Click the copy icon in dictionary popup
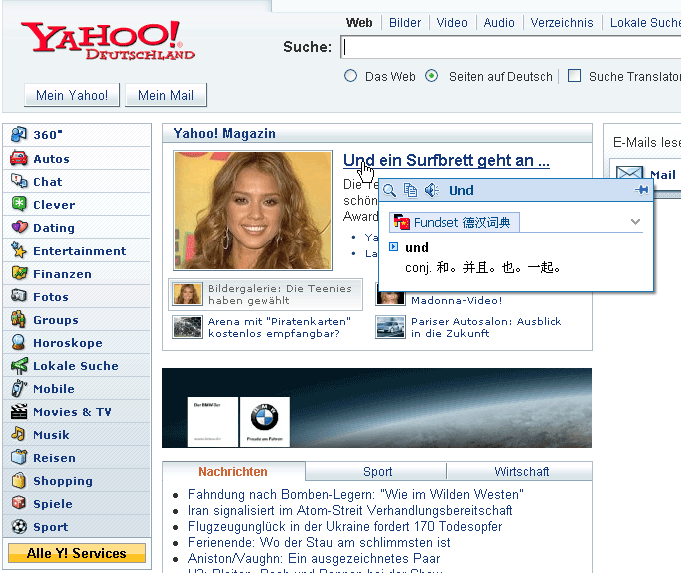Viewport: 681px width, 573px height. pos(410,190)
